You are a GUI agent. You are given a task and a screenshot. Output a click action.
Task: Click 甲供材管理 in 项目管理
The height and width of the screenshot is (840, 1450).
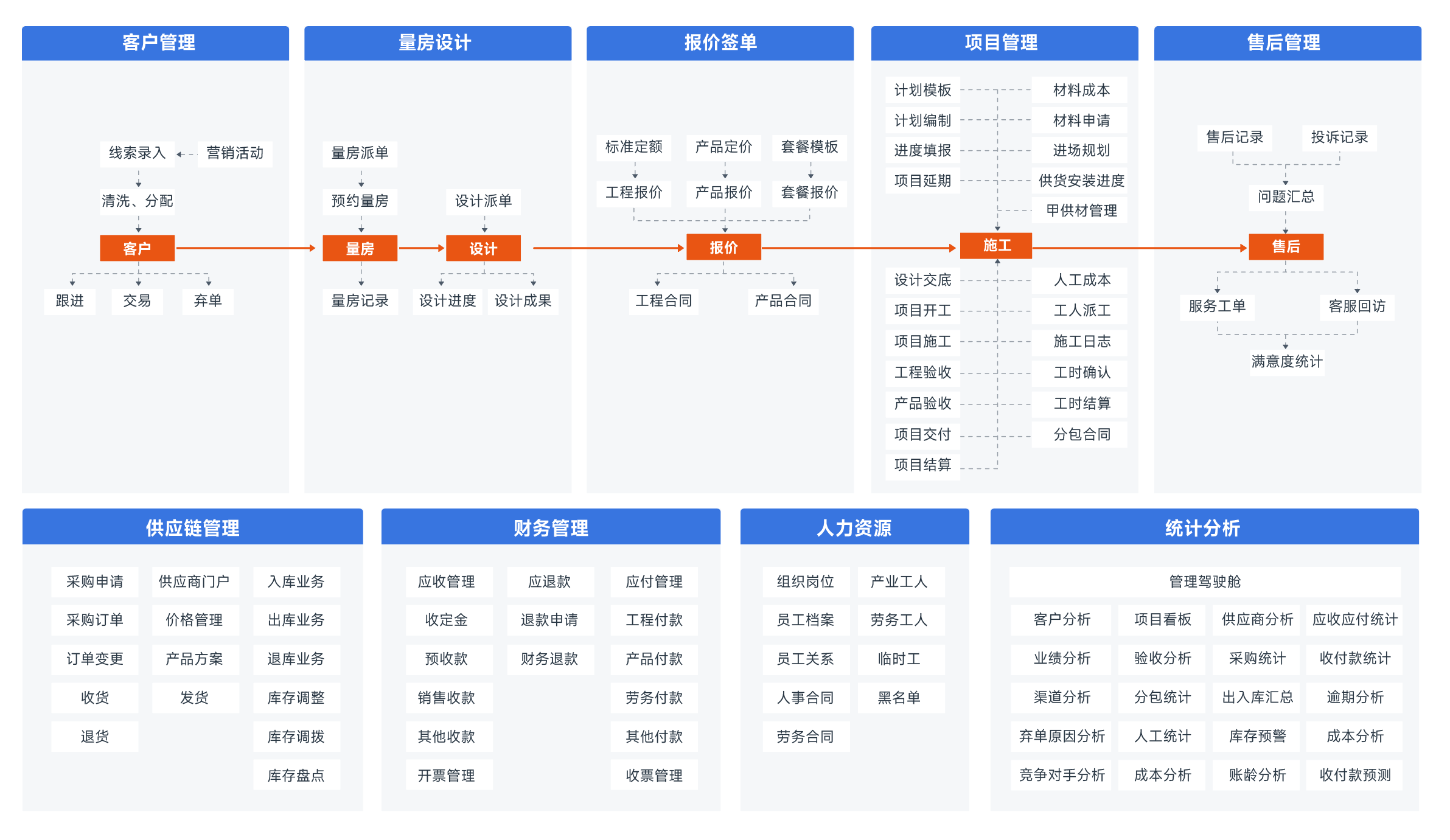coord(1079,210)
